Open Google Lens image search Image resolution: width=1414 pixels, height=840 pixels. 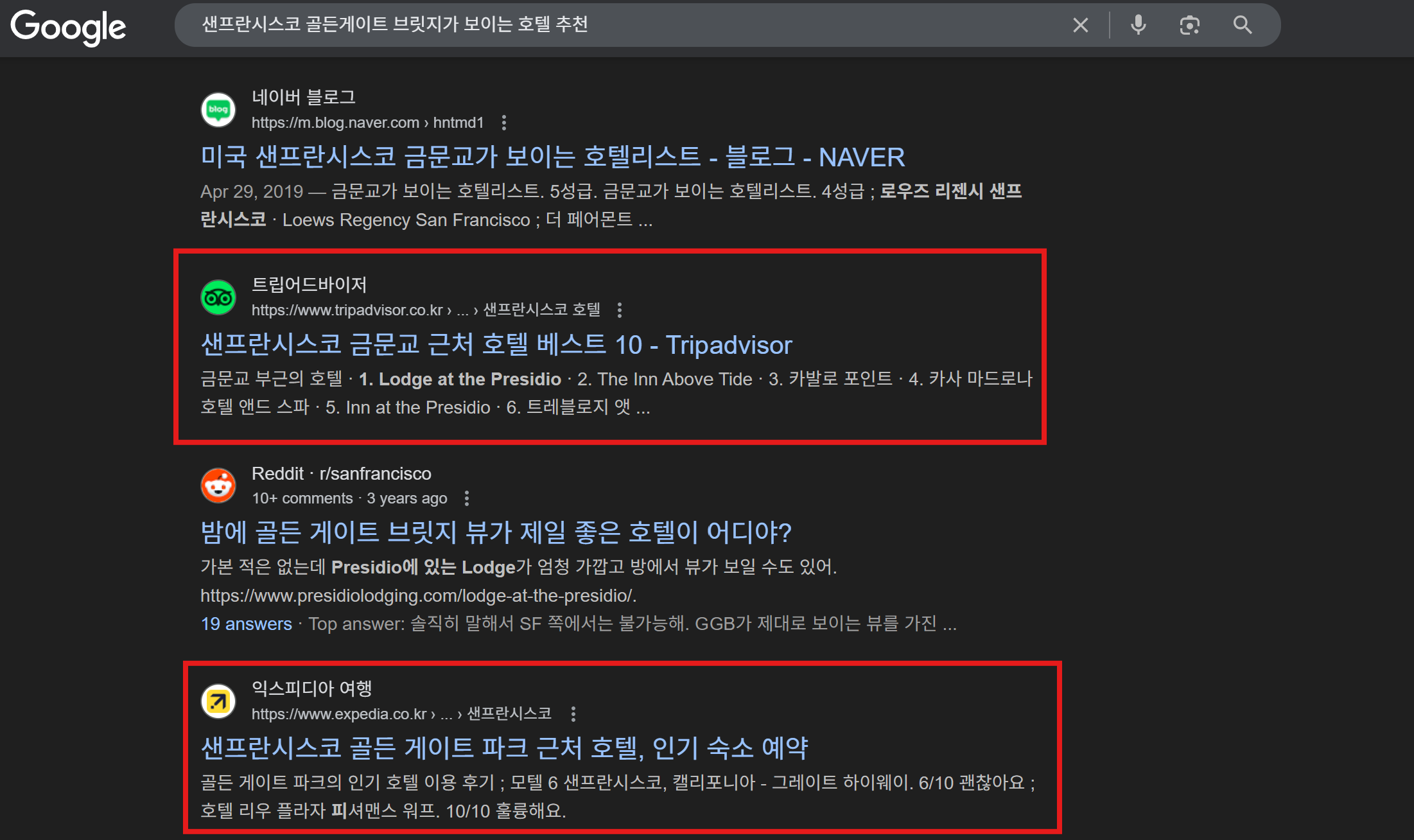point(1189,25)
